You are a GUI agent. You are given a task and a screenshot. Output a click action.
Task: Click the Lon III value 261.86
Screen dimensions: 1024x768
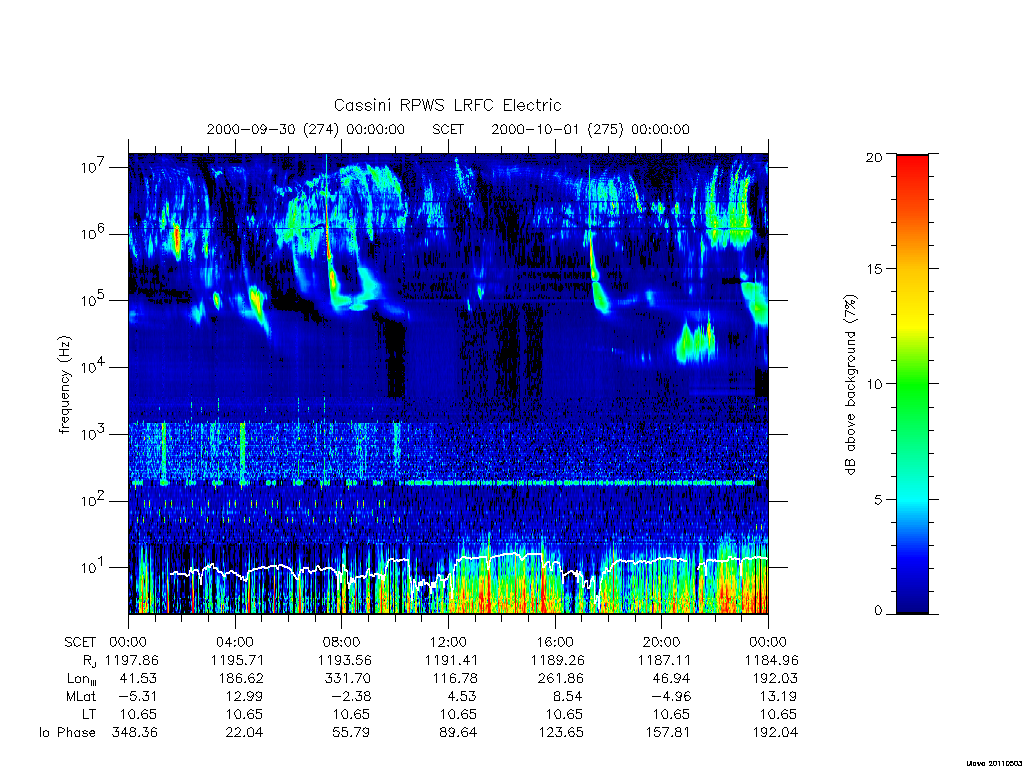tap(560, 679)
